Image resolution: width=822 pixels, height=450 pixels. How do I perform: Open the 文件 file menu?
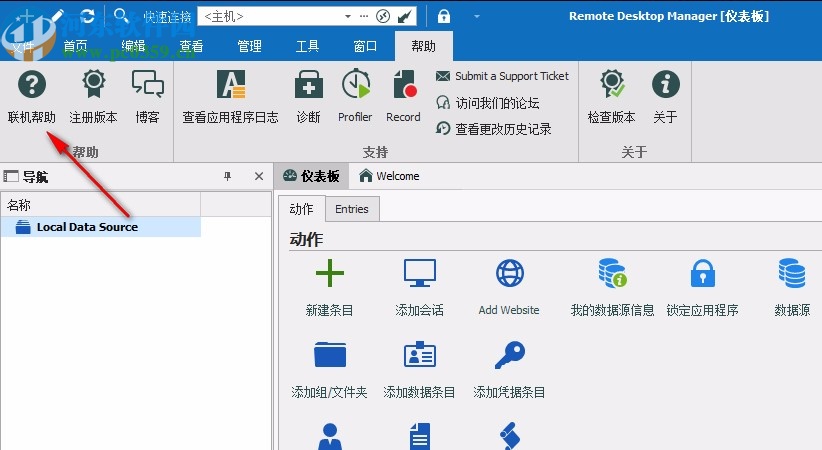pos(23,47)
